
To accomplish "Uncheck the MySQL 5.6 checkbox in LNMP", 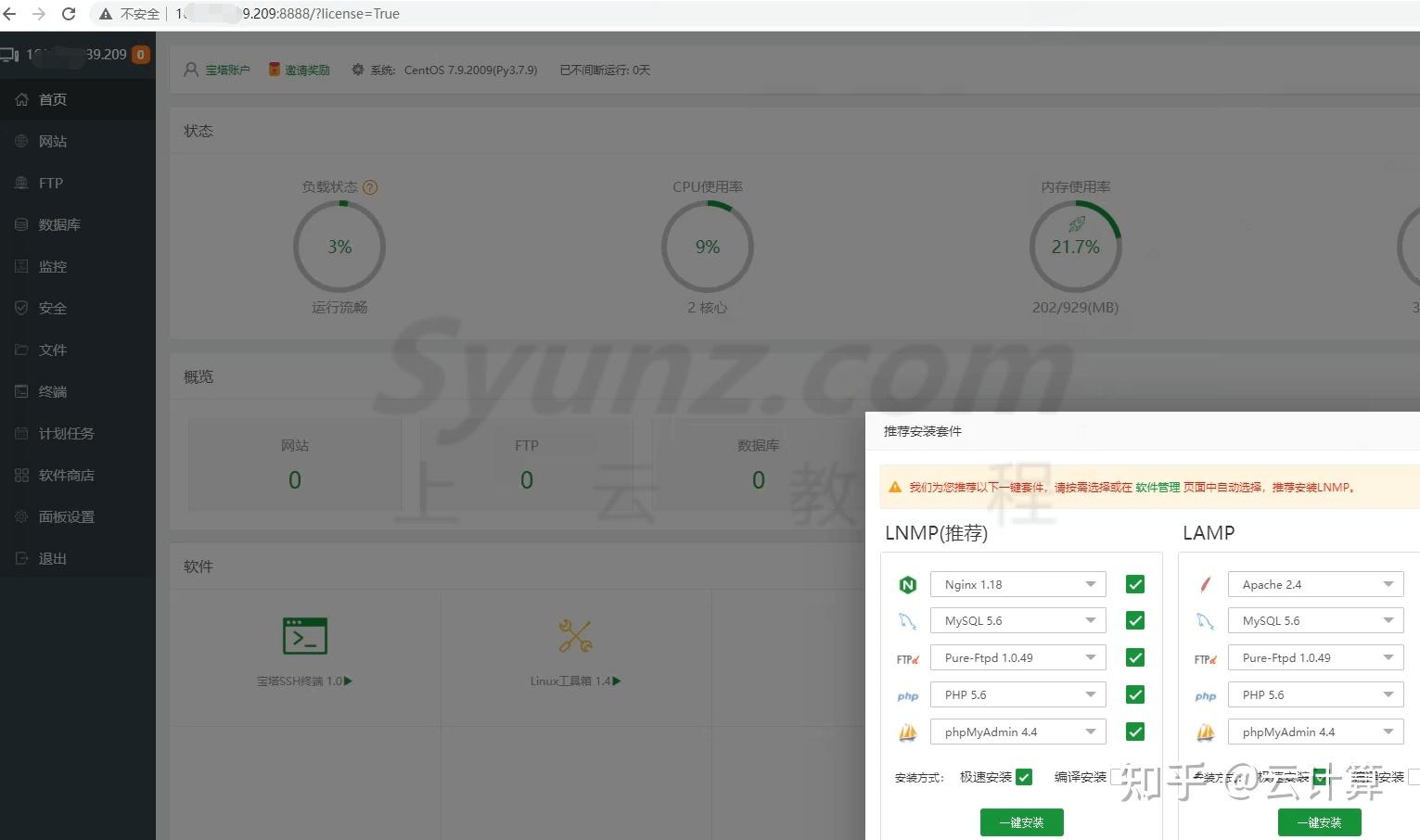I will 1135,620.
